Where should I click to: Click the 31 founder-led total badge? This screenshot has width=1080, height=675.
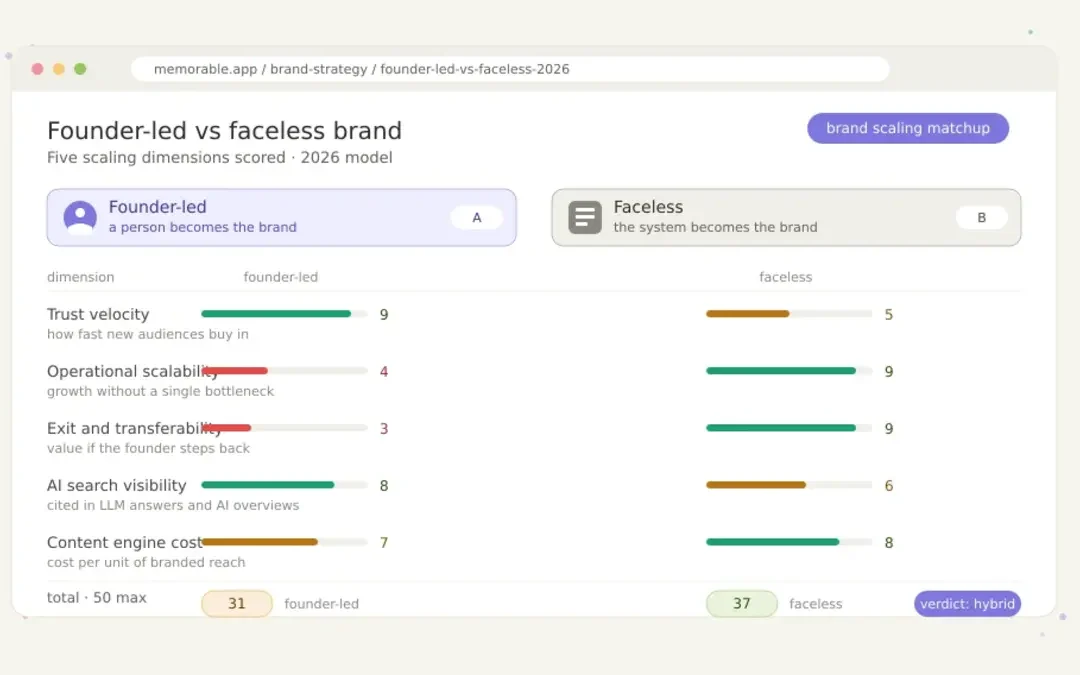tap(237, 603)
